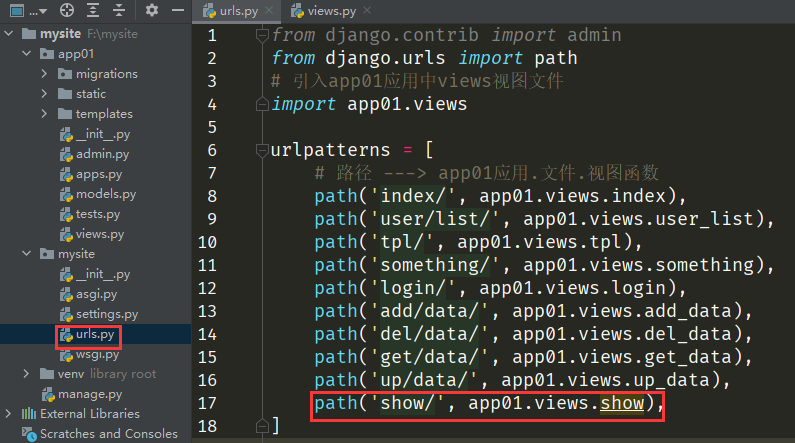Click the Expand All icon in project toolbar
The height and width of the screenshot is (443, 795).
point(93,10)
